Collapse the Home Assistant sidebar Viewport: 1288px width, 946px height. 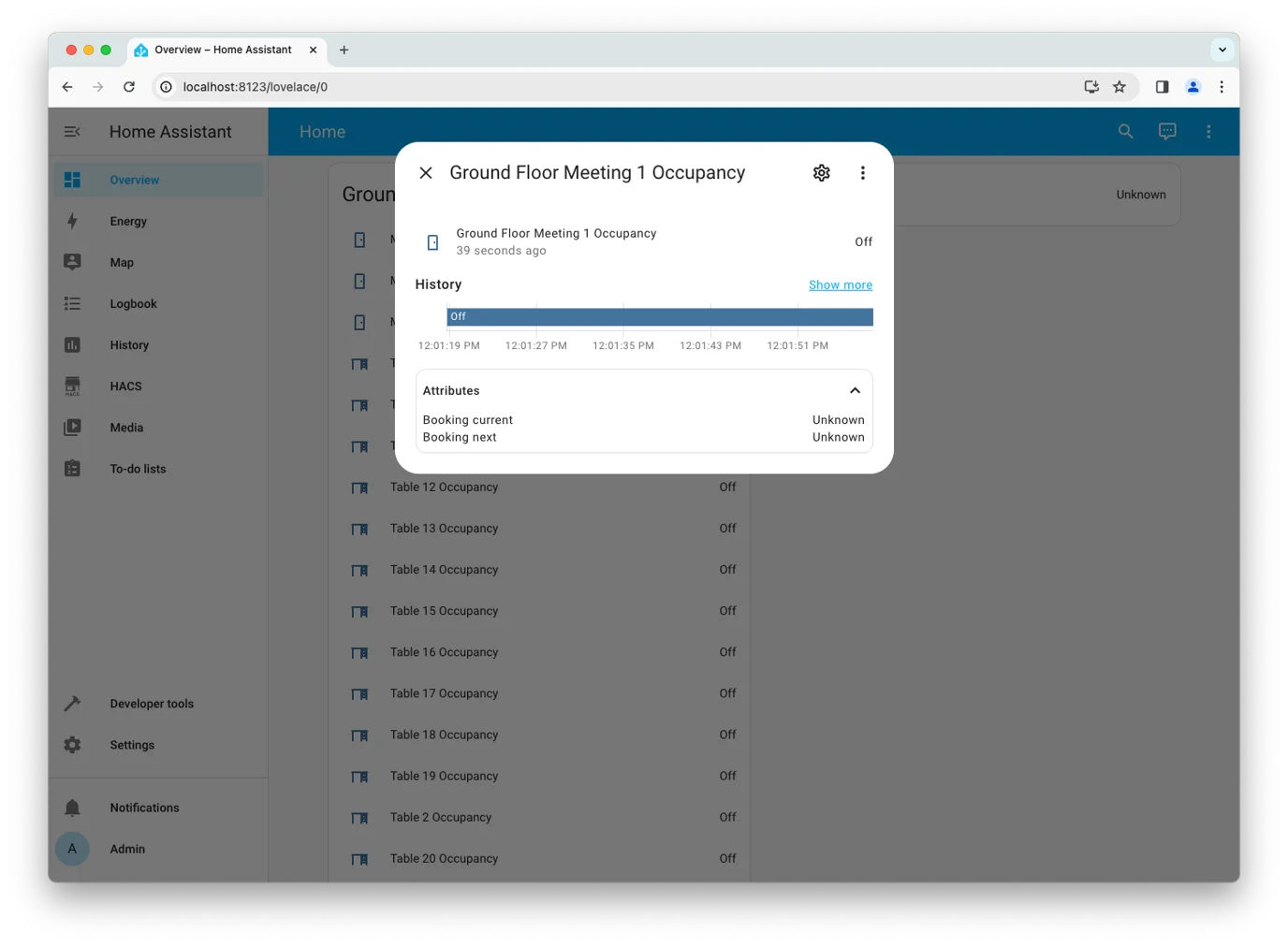[x=72, y=132]
